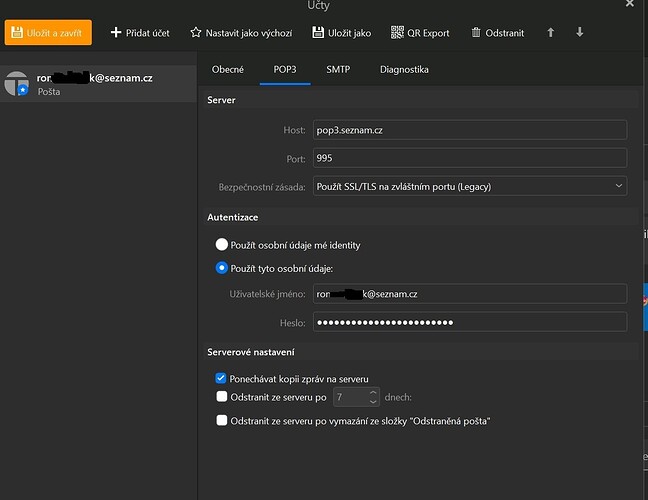Select Použít tyto osobní údaje radio
Viewport: 648px width, 500px height.
[222, 268]
